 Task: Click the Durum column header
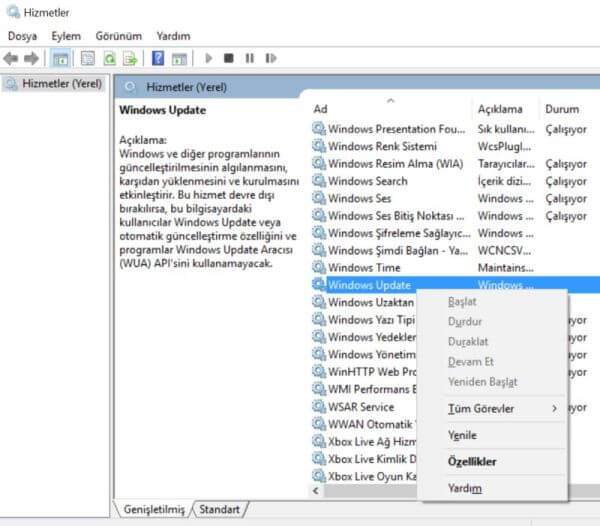[562, 108]
